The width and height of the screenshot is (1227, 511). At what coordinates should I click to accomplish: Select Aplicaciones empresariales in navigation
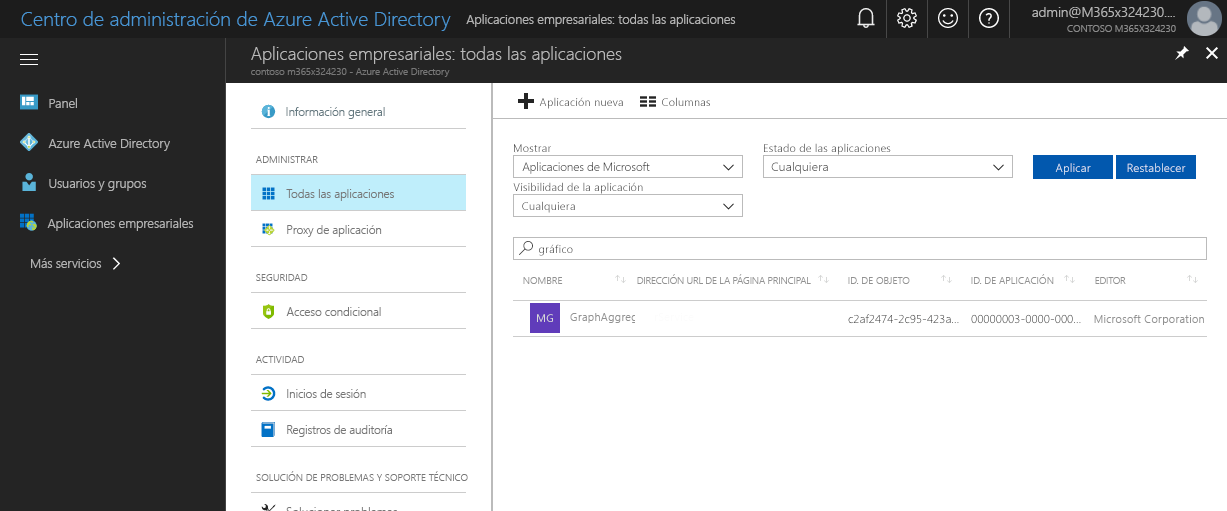tap(120, 223)
